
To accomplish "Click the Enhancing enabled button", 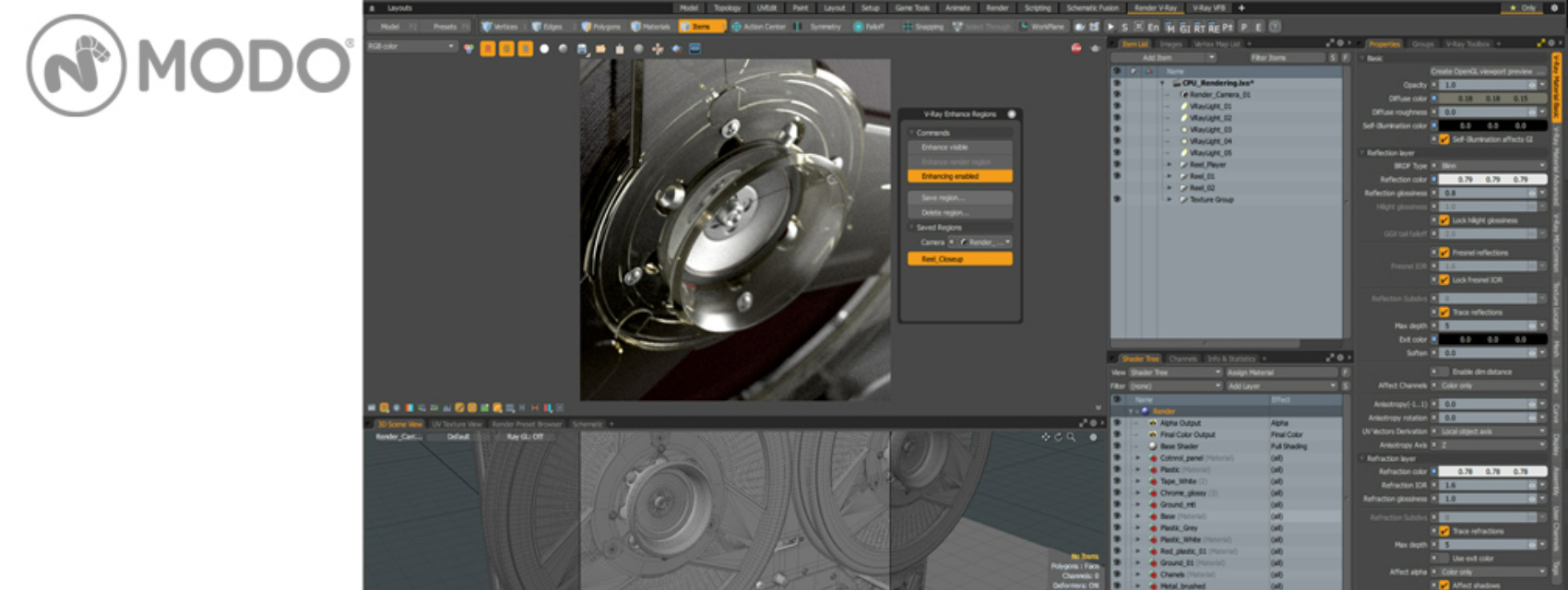I will click(x=959, y=176).
